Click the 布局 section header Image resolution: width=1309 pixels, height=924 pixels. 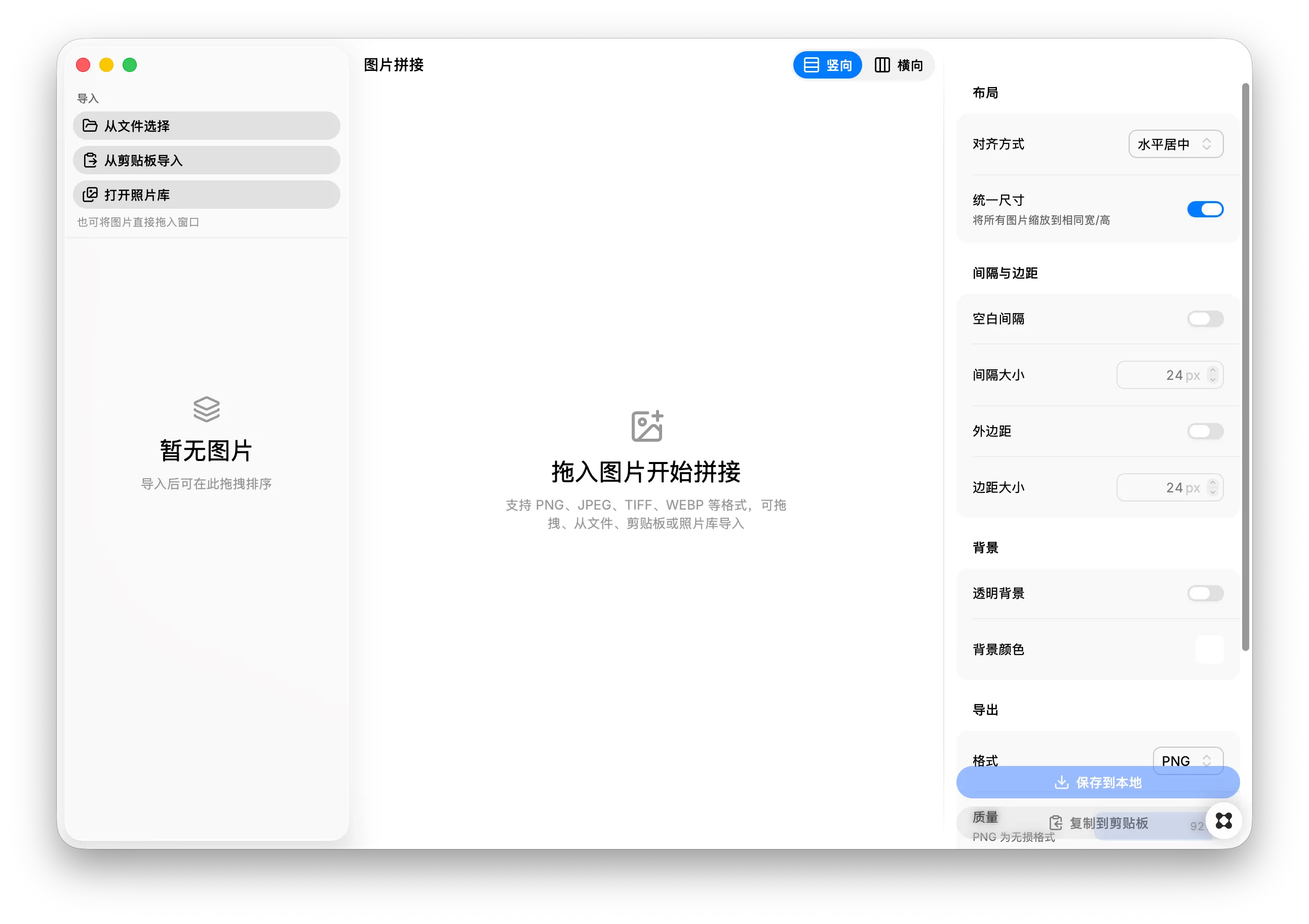(985, 92)
